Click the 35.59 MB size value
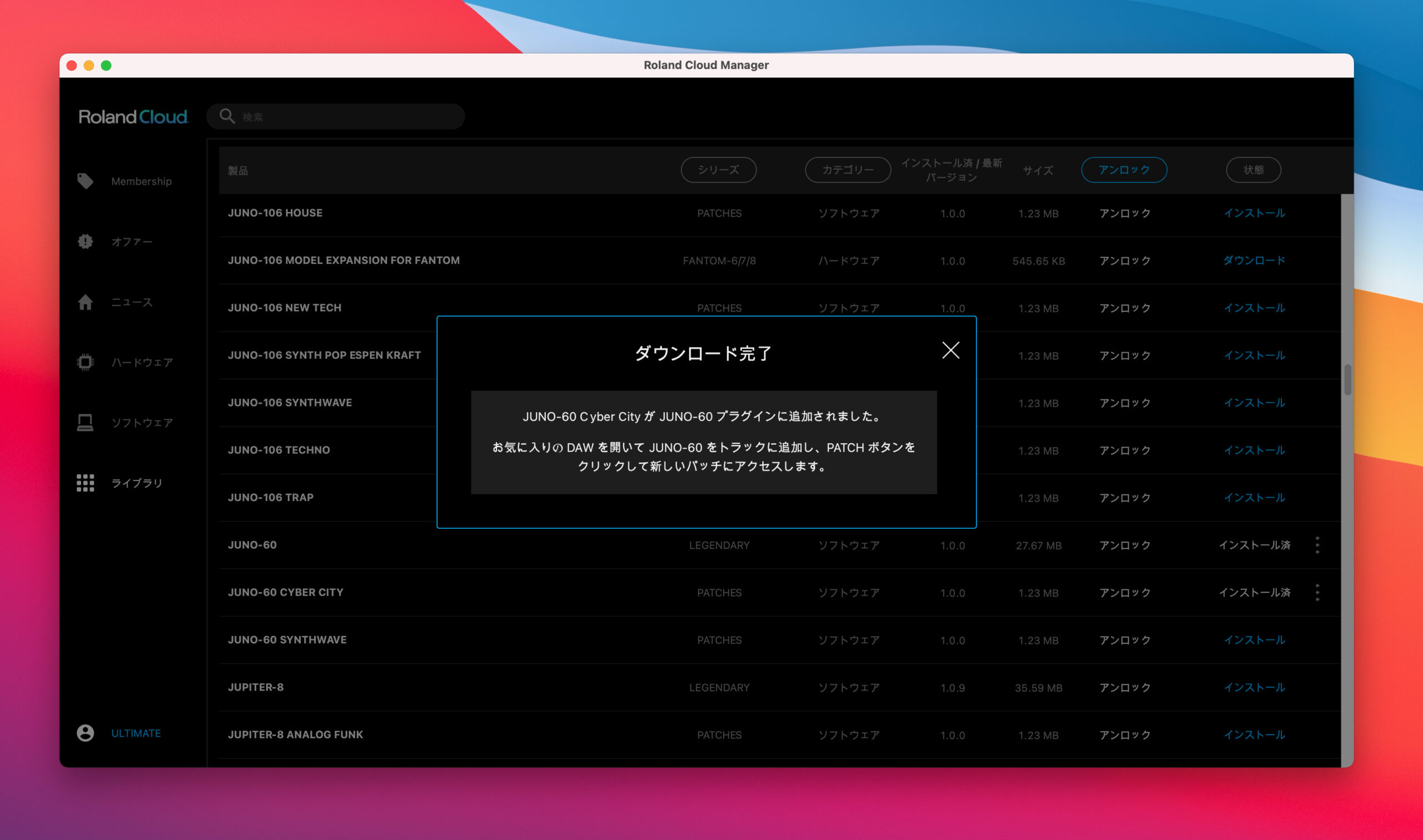This screenshot has height=840, width=1423. (1038, 688)
